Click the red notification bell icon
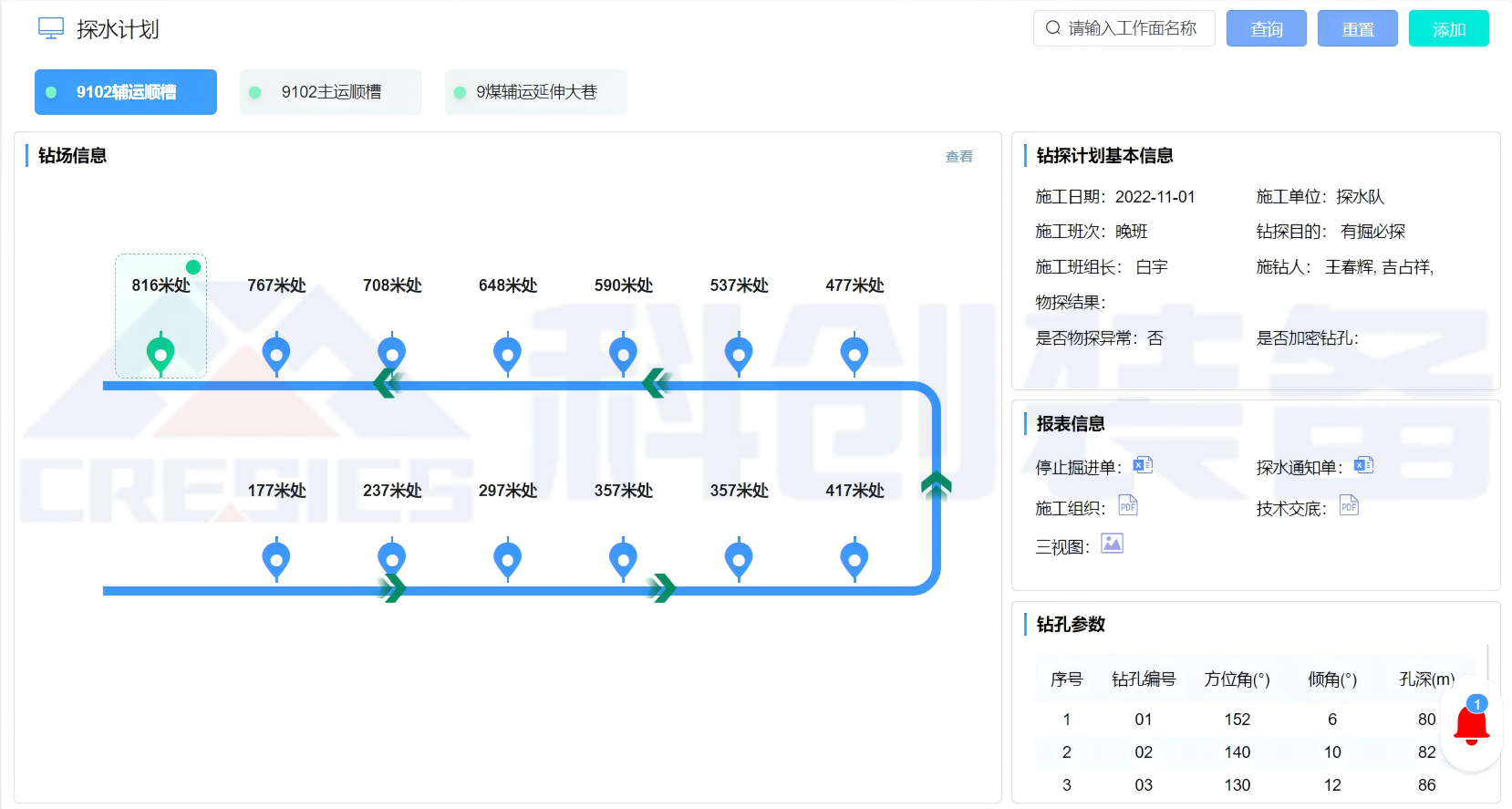This screenshot has width=1512, height=809. coord(1471,727)
